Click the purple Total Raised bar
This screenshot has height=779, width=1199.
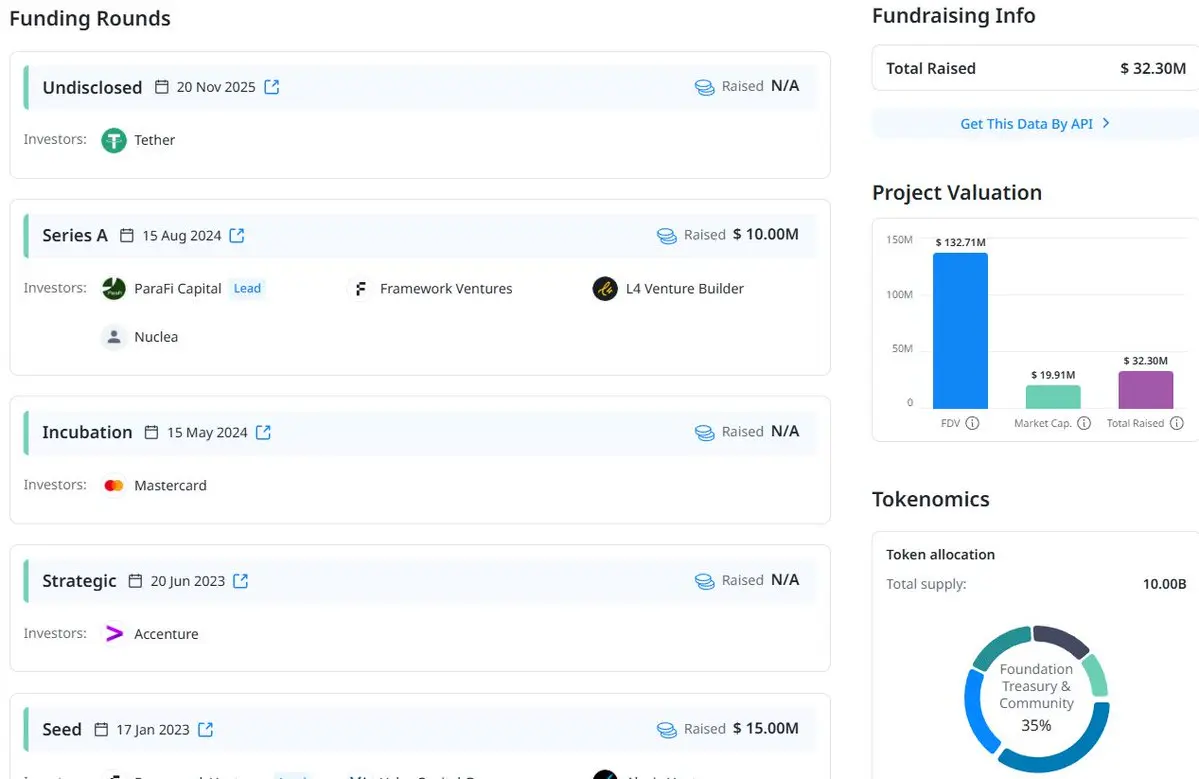(x=1145, y=390)
